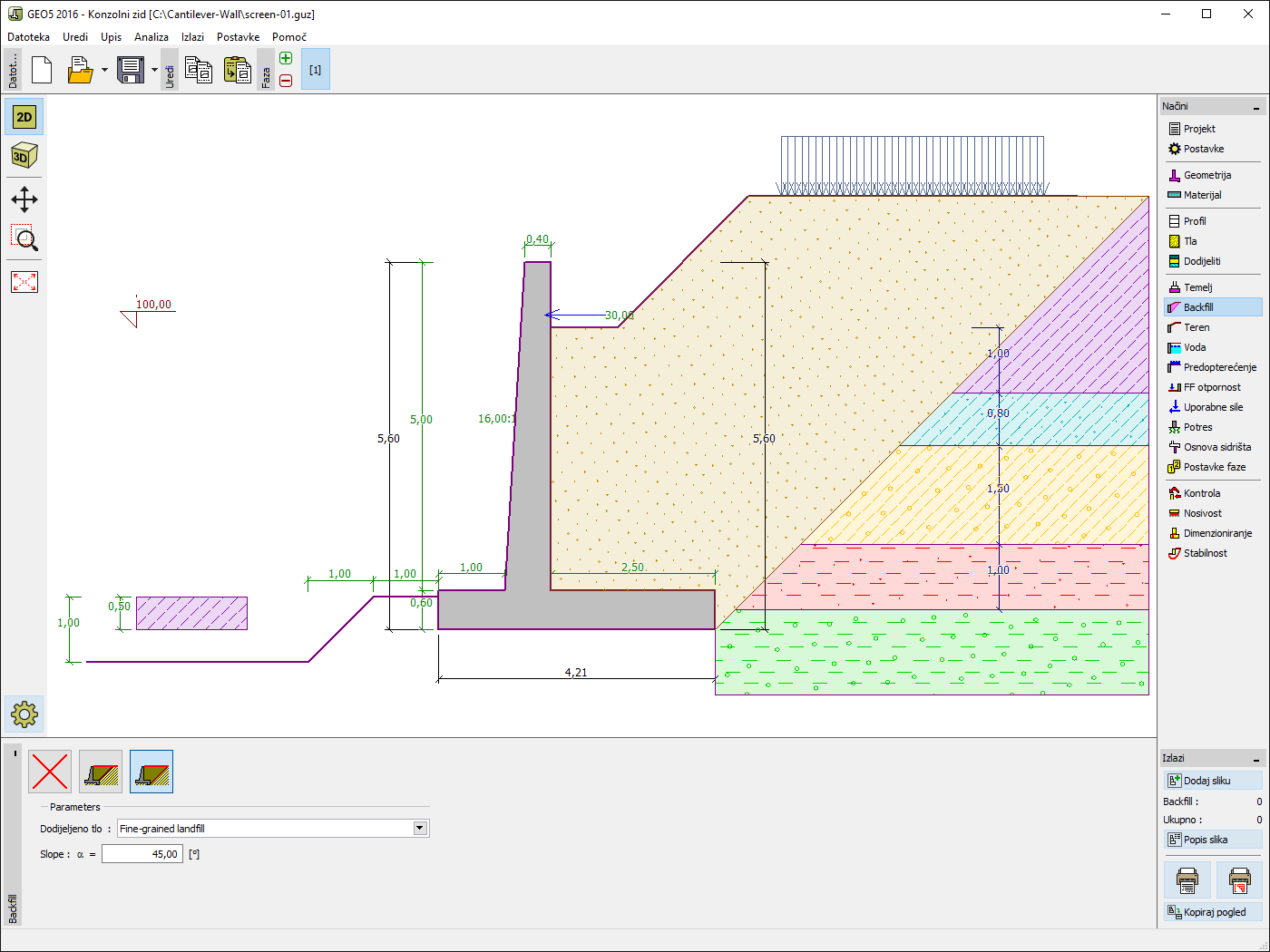The width and height of the screenshot is (1270, 952).
Task: Click the Kopiraj pogled button
Action: click(1212, 912)
